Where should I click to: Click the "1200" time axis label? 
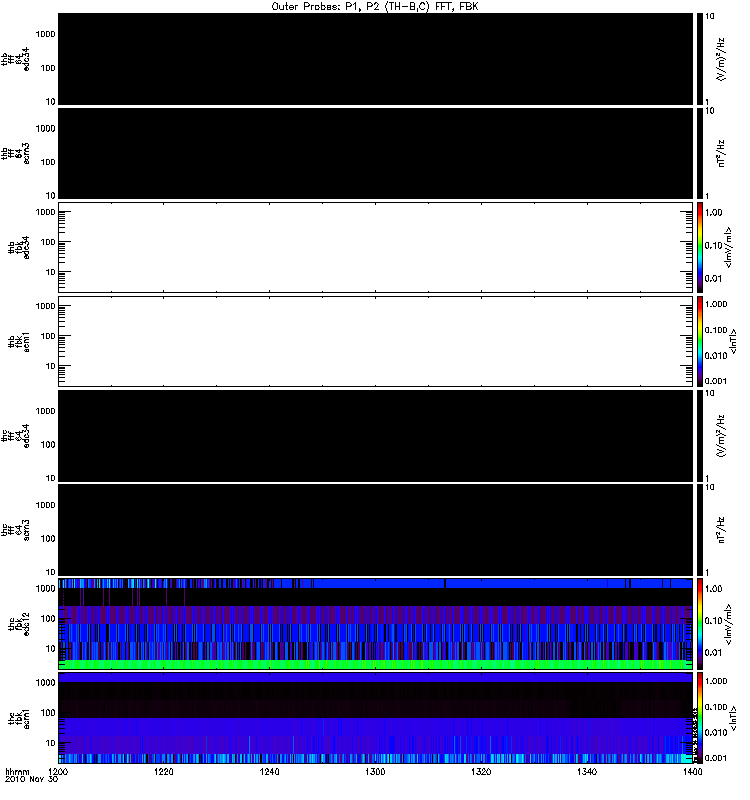(x=58, y=771)
